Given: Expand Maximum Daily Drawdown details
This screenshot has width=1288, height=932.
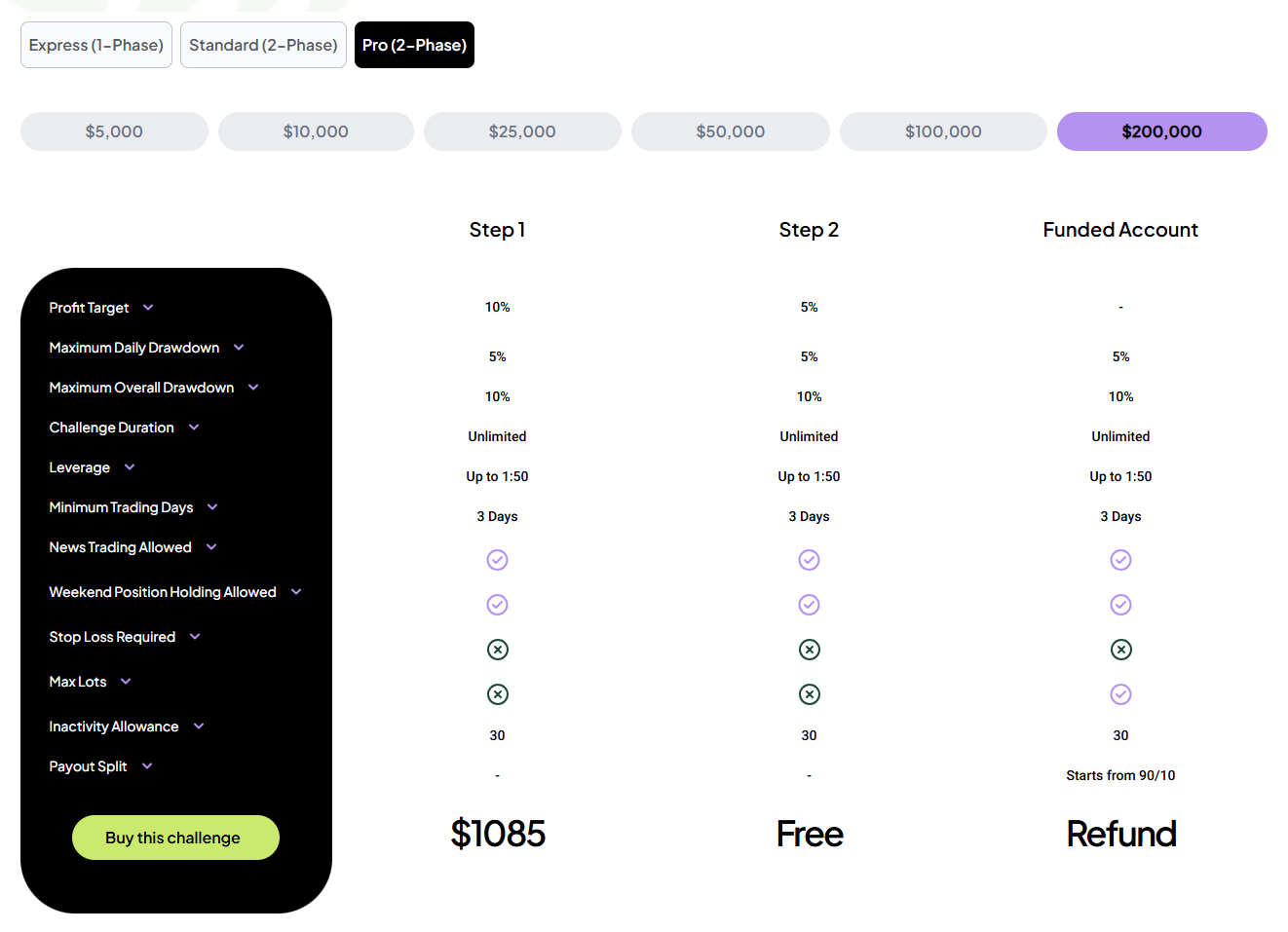Looking at the screenshot, I should 239,348.
